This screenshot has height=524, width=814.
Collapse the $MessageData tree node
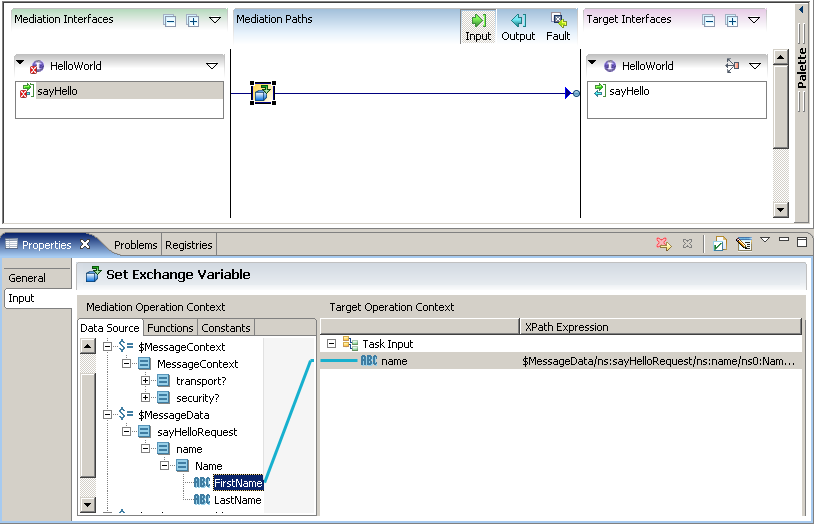(107, 414)
